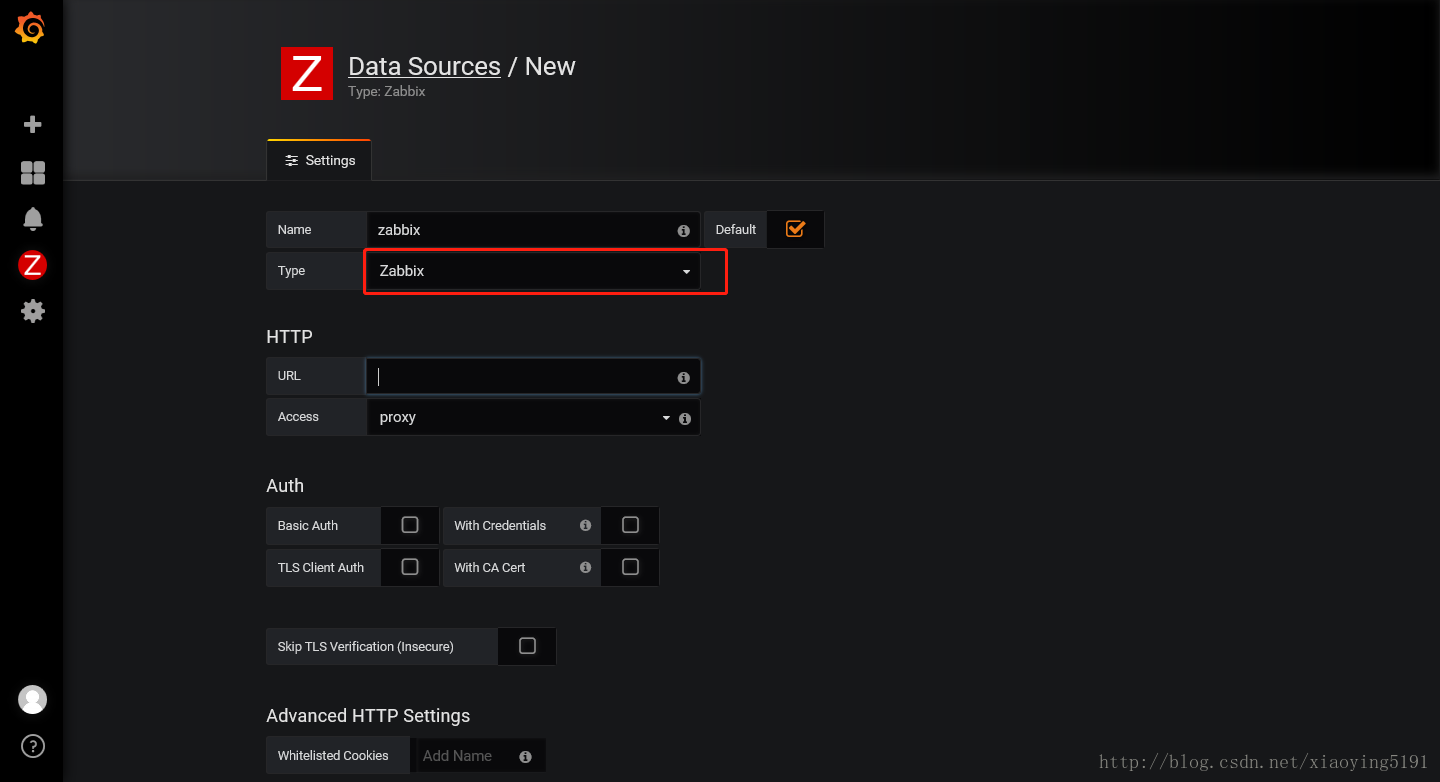Enable the Basic Auth checkbox

click(x=410, y=525)
